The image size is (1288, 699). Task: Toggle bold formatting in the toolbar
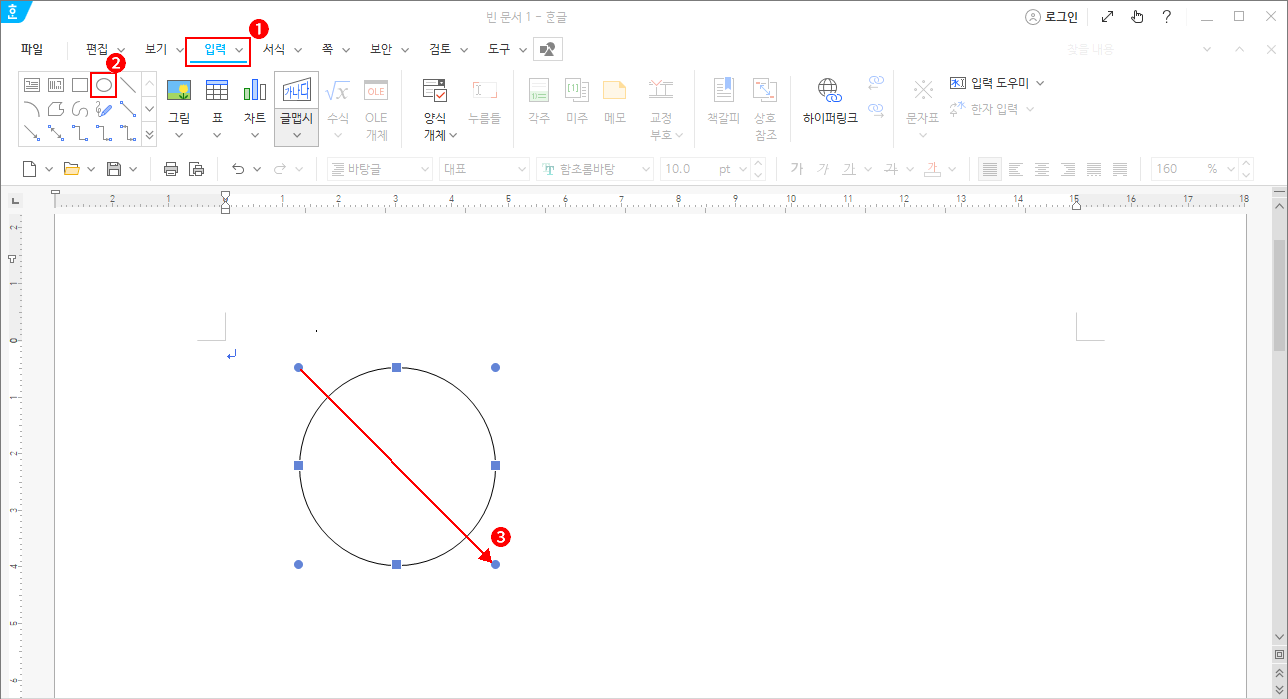pyautogui.click(x=796, y=168)
